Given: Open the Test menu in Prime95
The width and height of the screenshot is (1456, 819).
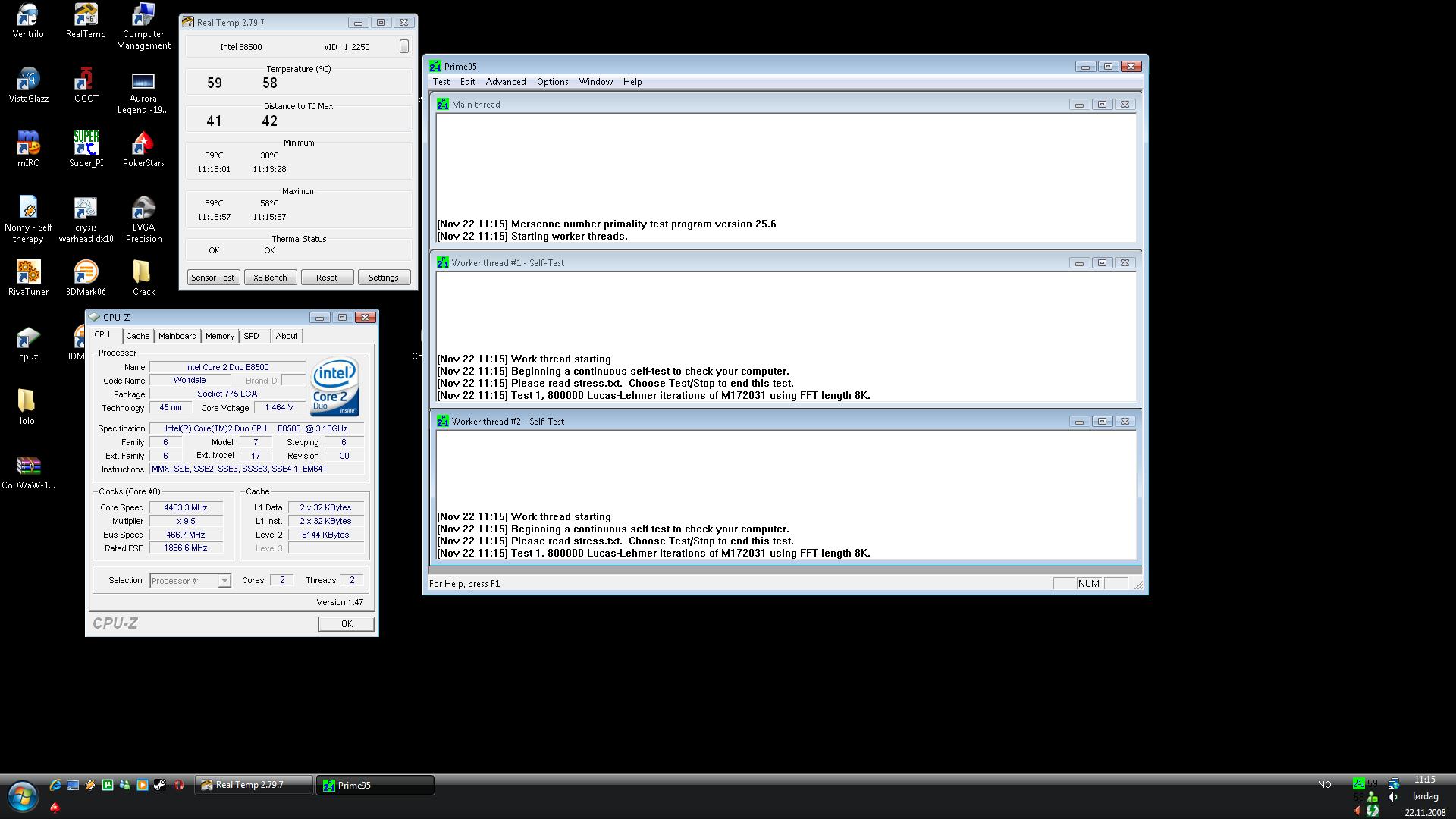Looking at the screenshot, I should 441,82.
